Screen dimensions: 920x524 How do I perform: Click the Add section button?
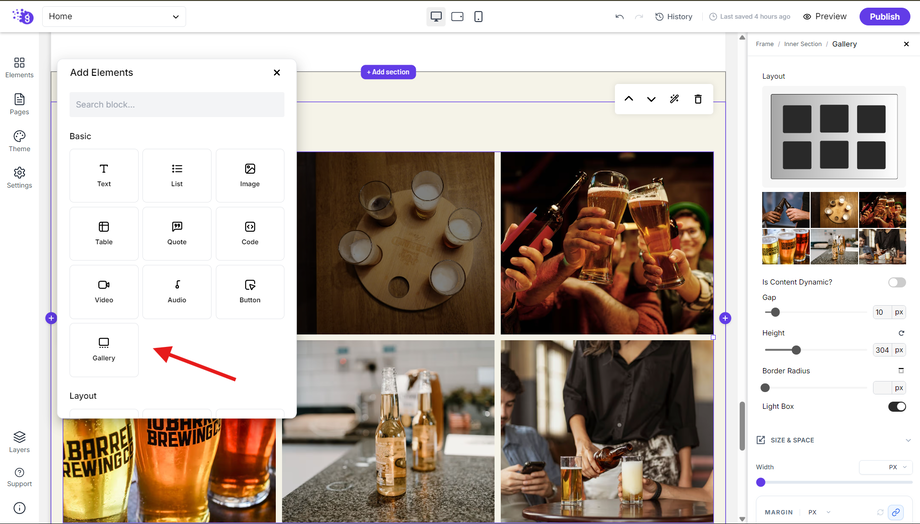pyautogui.click(x=388, y=72)
